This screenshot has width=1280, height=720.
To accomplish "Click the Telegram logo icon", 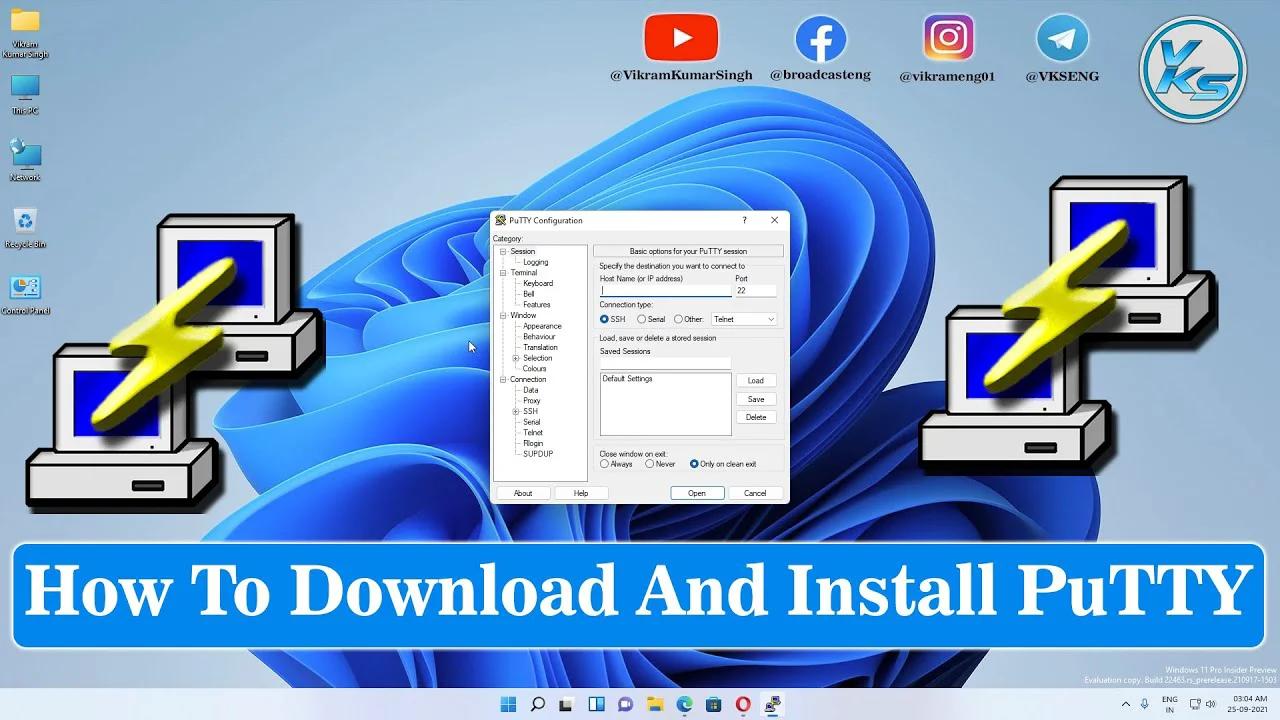I will [x=1062, y=40].
